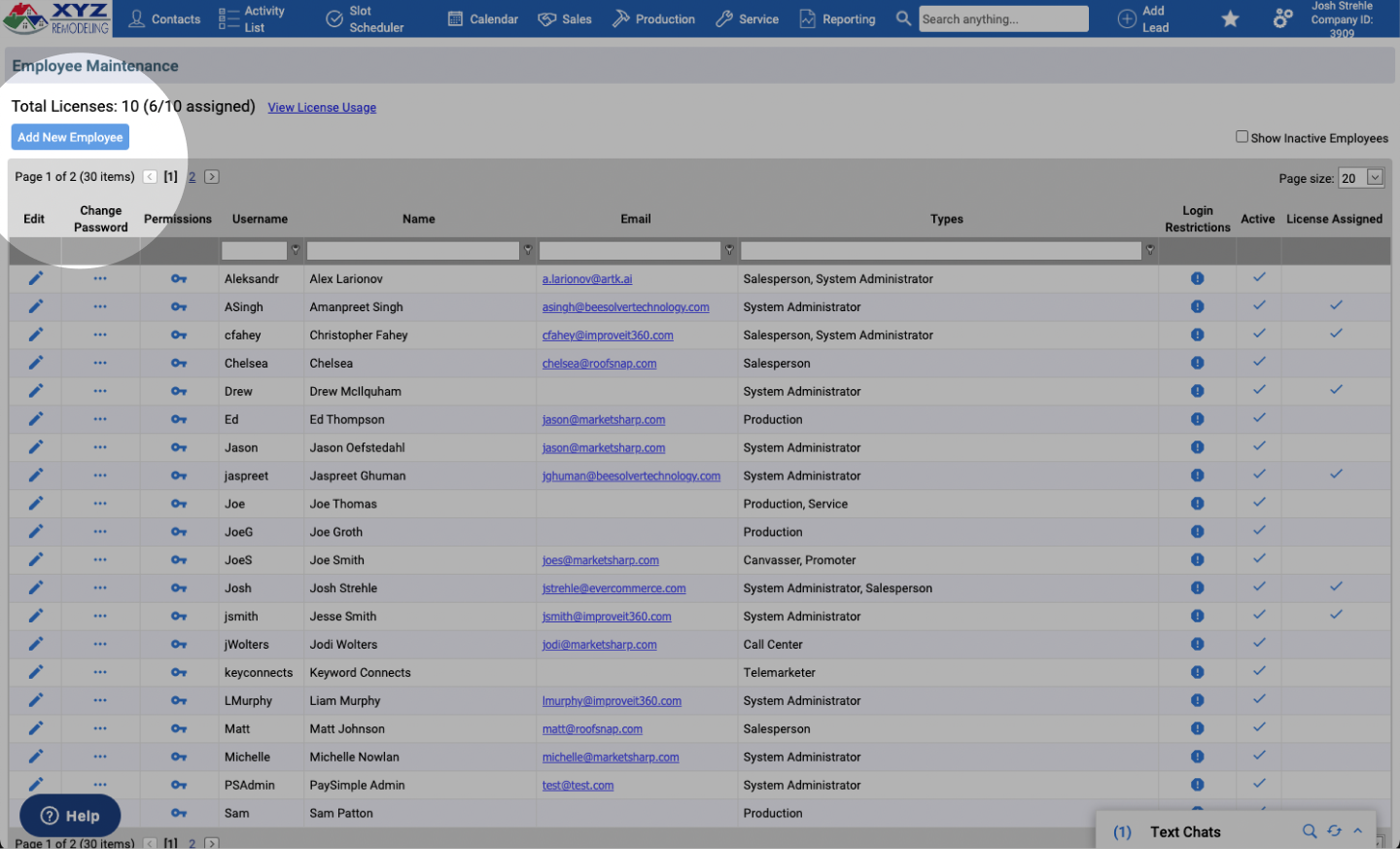Click Add New Employee button
The width and height of the screenshot is (1400, 849).
pos(70,137)
